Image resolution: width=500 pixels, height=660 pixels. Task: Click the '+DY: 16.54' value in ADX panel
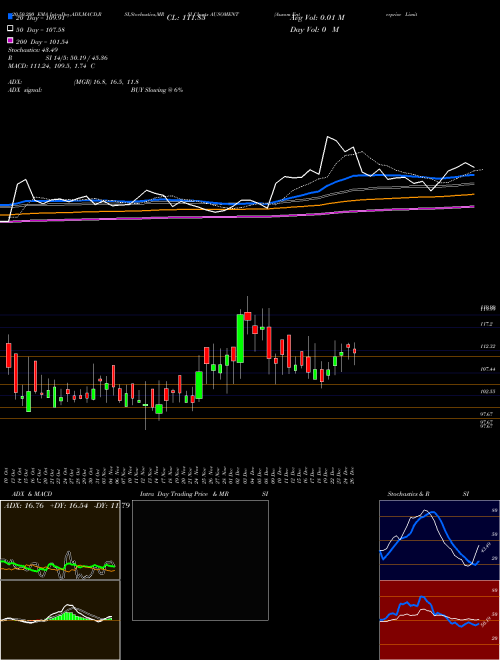click(68, 505)
